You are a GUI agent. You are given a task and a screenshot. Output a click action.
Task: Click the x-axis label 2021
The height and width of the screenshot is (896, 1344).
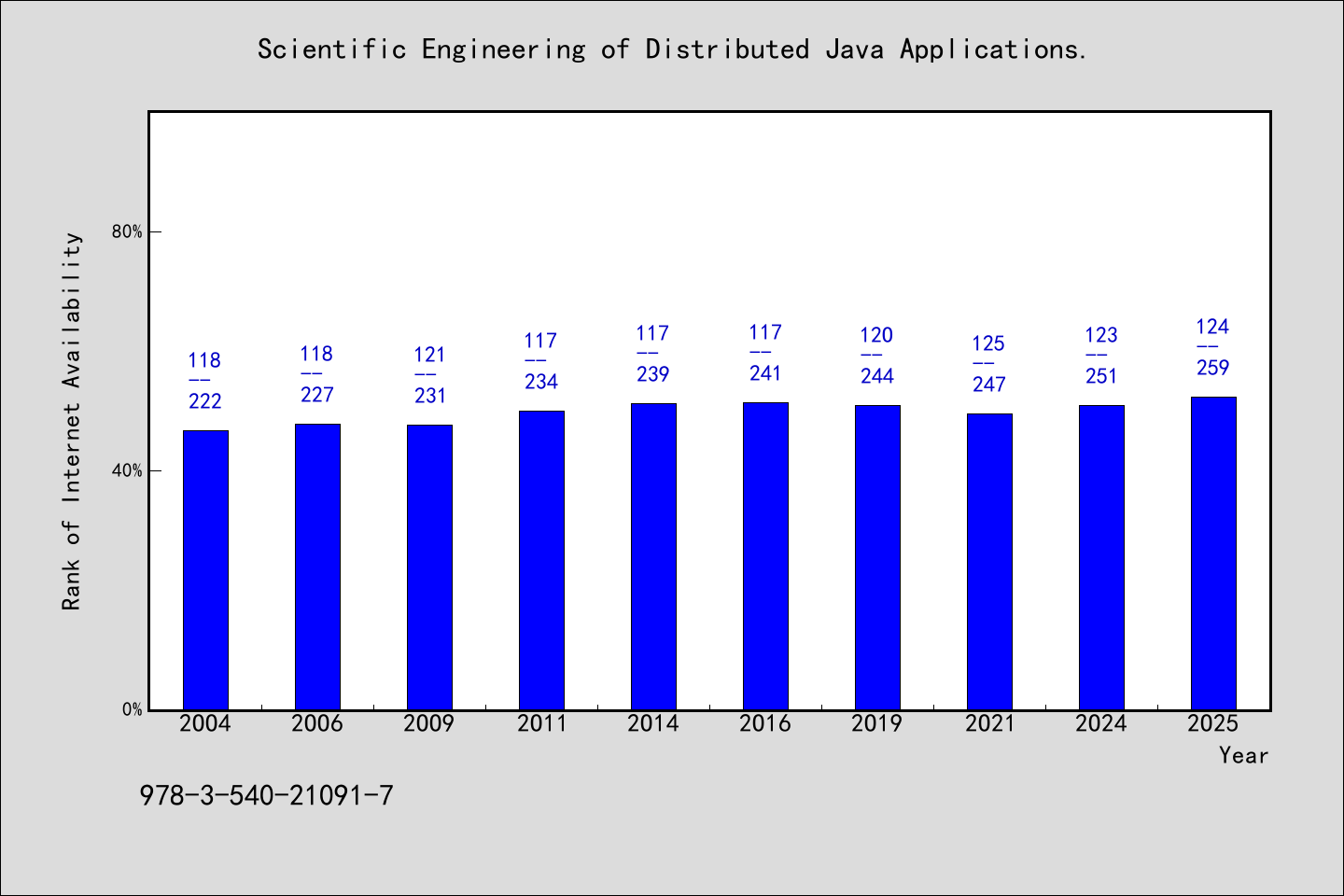[x=989, y=723]
